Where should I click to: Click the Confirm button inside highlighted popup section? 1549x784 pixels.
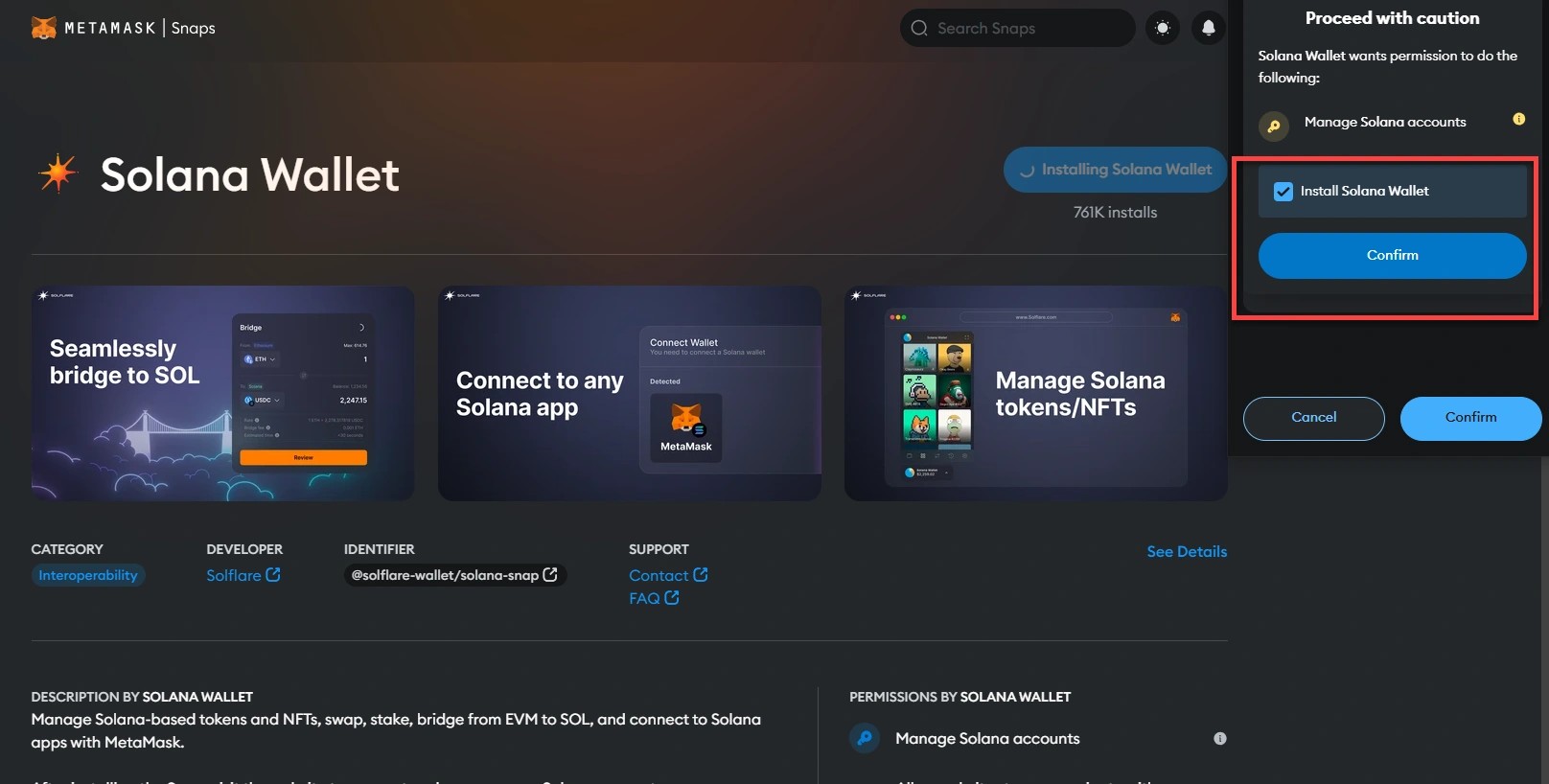pyautogui.click(x=1392, y=255)
